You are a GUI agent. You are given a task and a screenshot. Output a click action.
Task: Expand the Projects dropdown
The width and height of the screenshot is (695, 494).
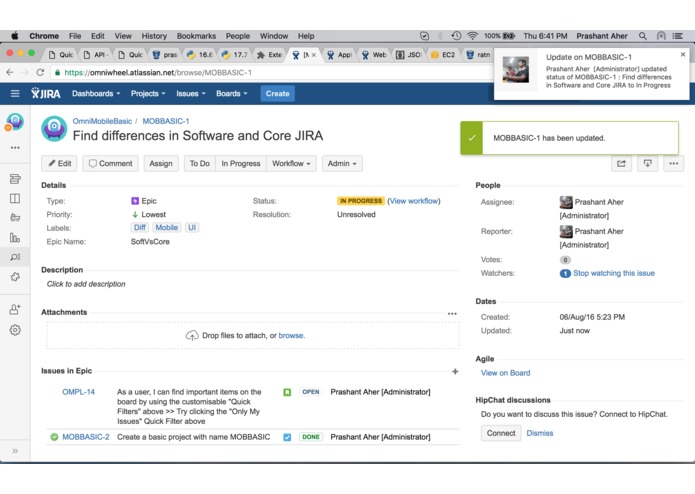pos(148,93)
